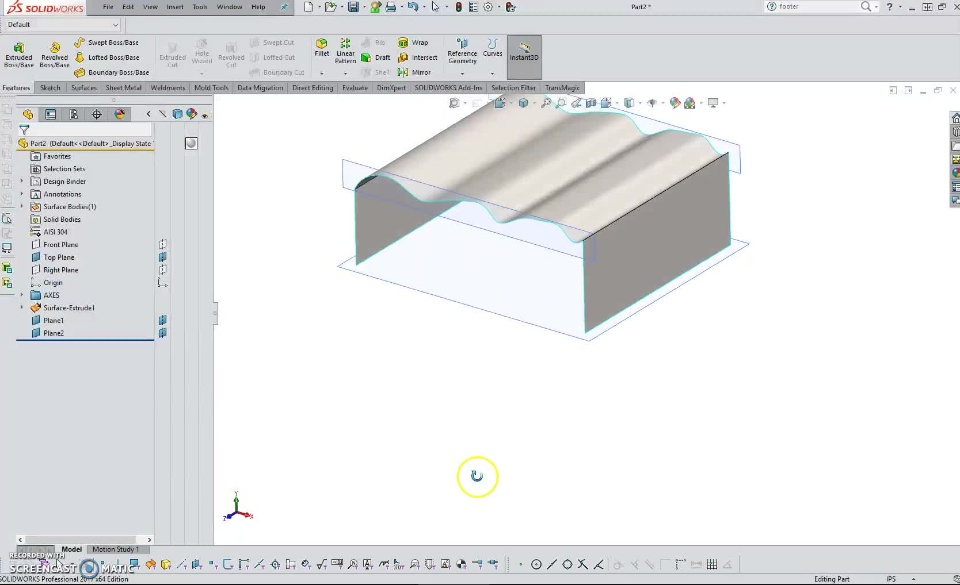Viewport: 960px width, 585px height.
Task: Expand the Surface Bodies(1) folder
Action: [22, 206]
